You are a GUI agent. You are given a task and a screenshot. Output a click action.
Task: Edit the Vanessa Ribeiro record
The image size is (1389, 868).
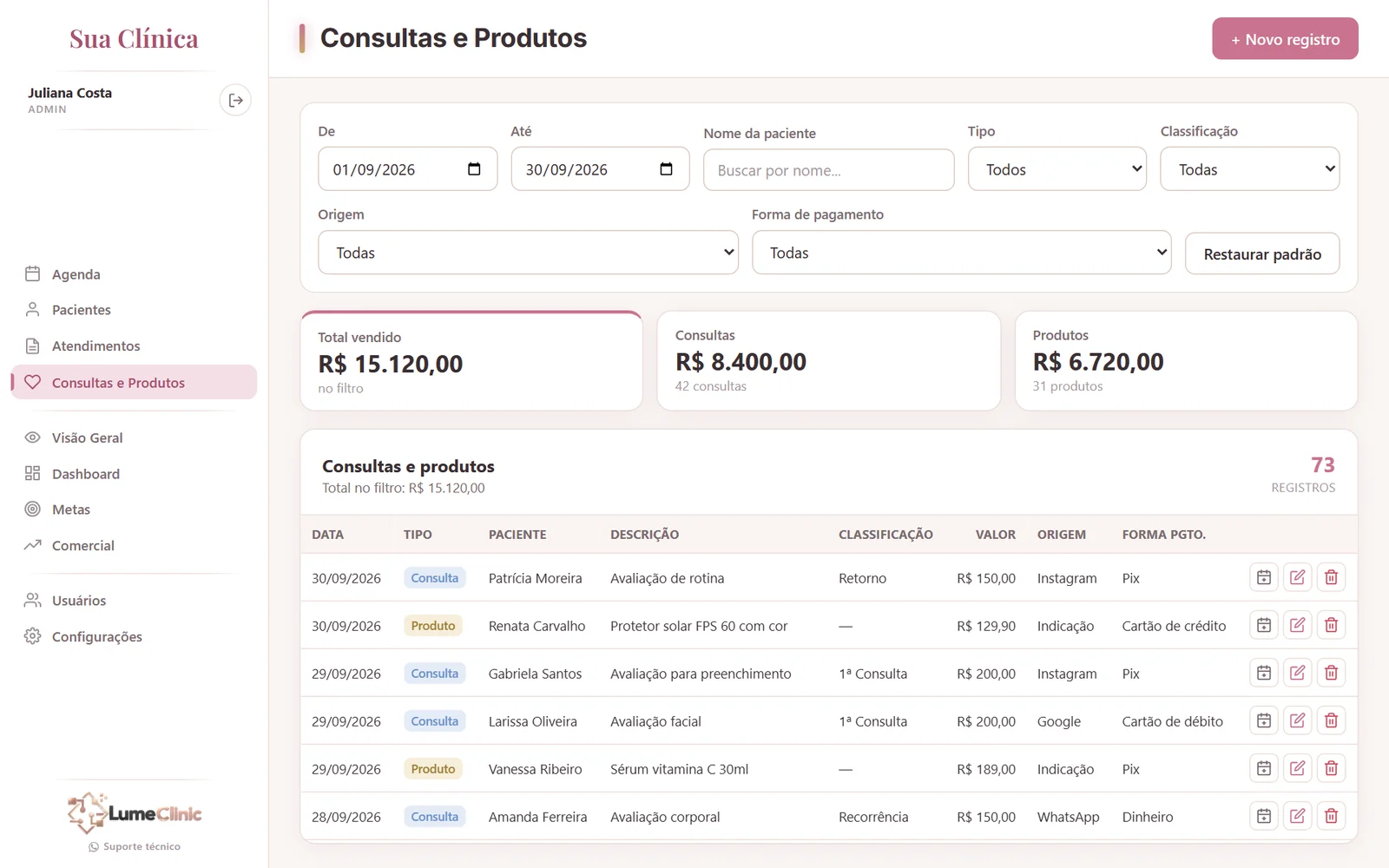point(1297,768)
